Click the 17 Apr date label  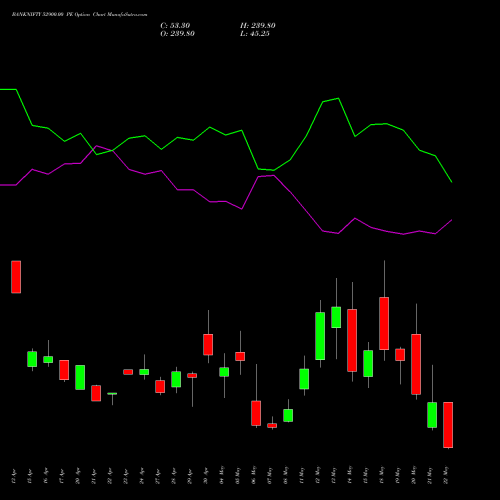[62, 476]
